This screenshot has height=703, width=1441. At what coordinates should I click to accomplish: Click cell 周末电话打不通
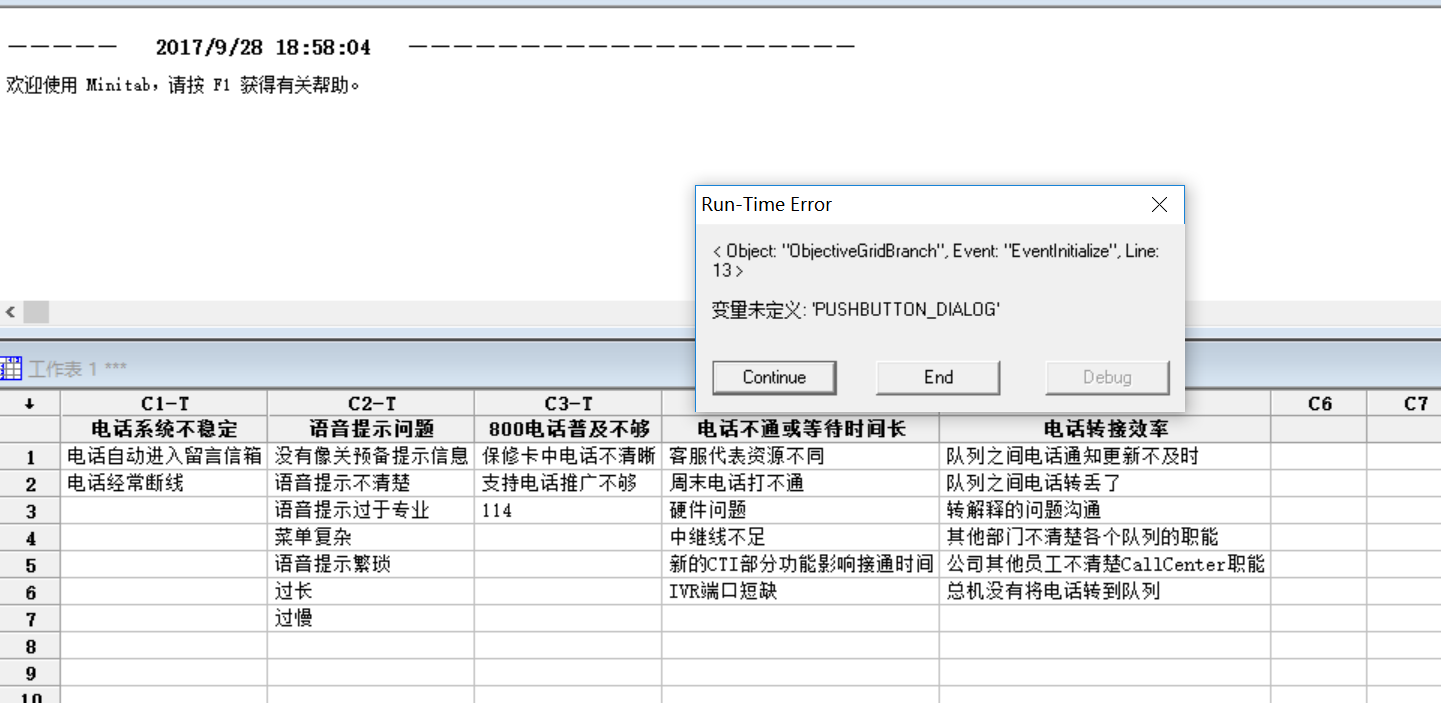[x=800, y=483]
